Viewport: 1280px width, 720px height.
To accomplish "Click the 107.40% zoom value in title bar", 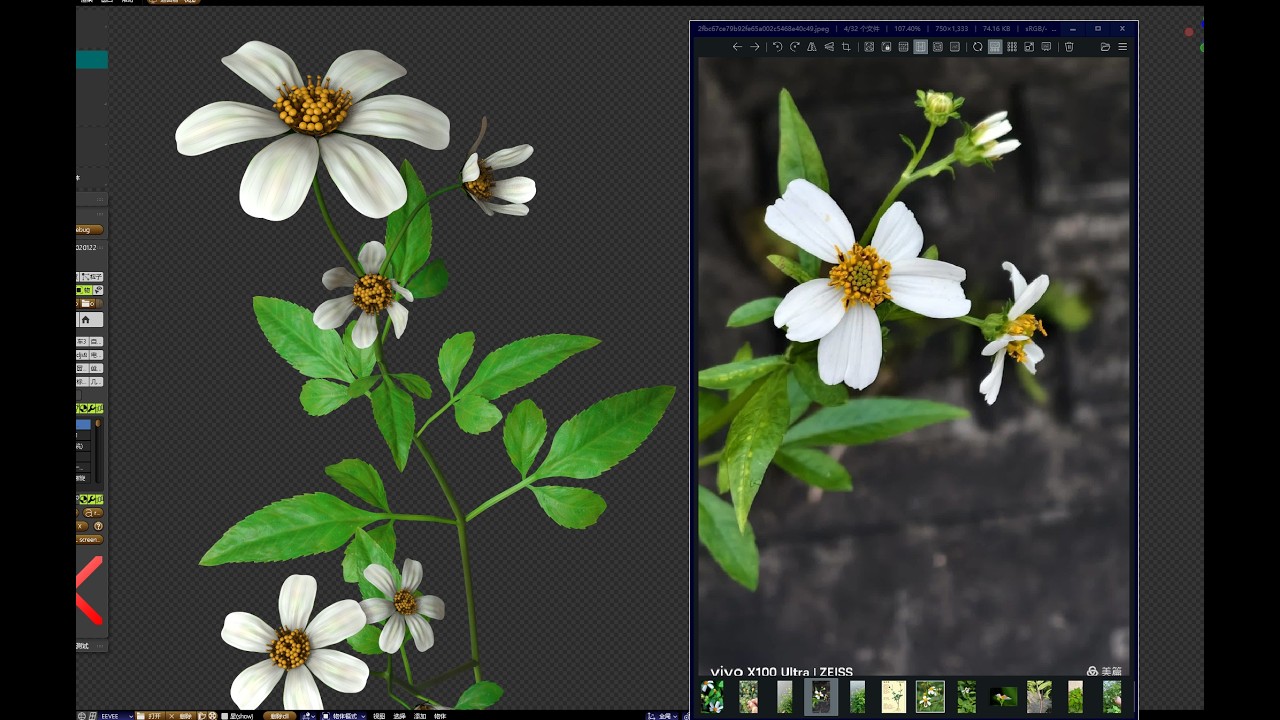I will (907, 29).
